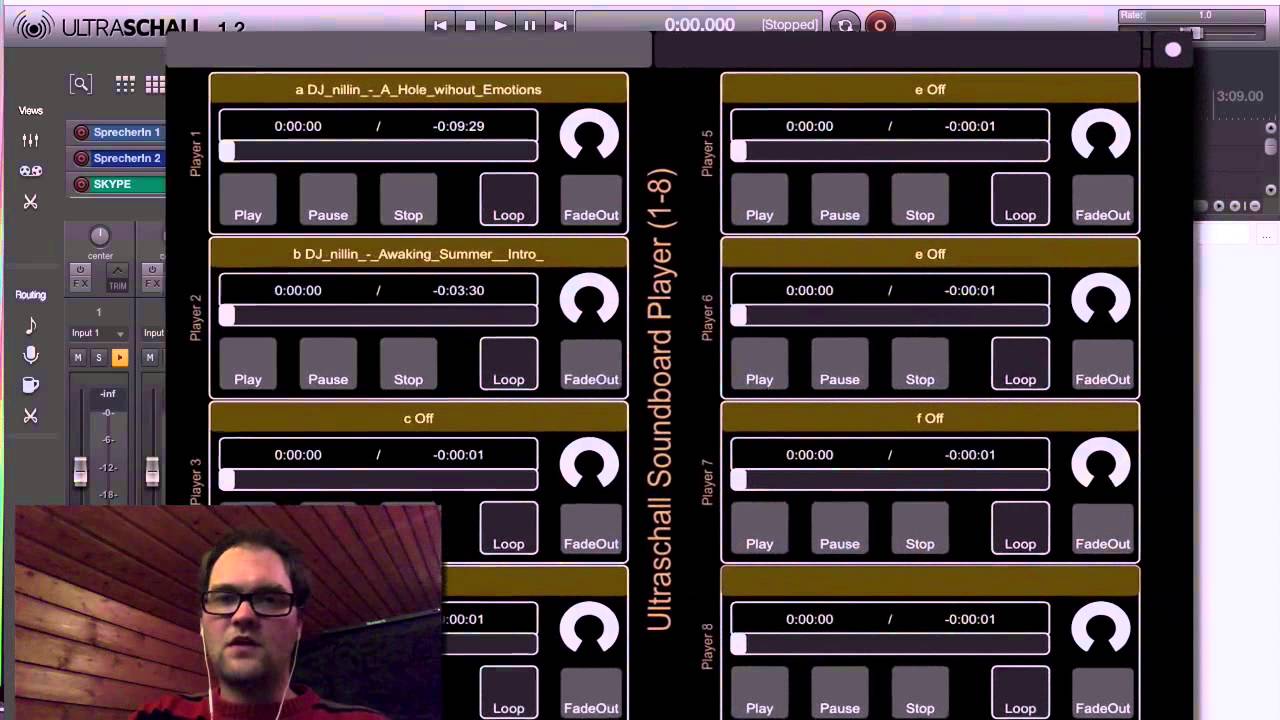Viewport: 1280px width, 720px height.
Task: Click the transport Stop button
Action: (470, 25)
